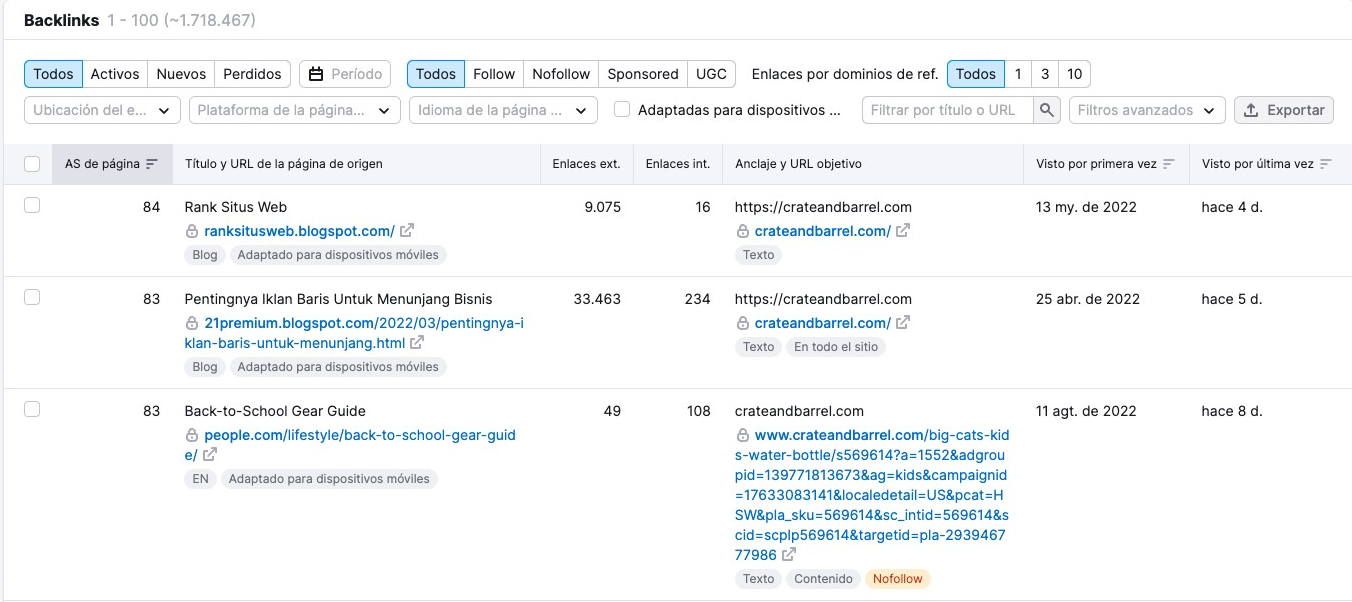This screenshot has height=602, width=1352.
Task: Open the Idioma de la página dropdown
Action: coord(503,110)
